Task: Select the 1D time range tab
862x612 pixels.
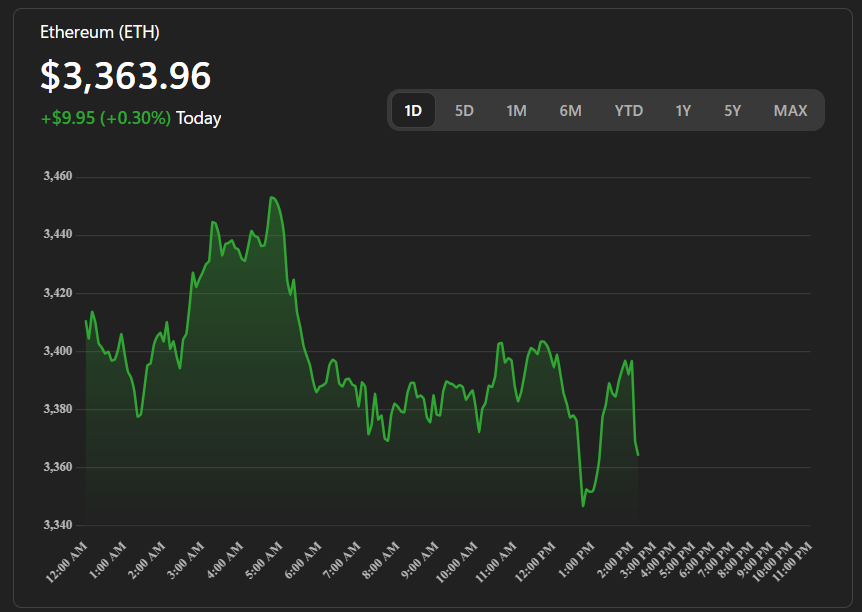Action: (413, 110)
